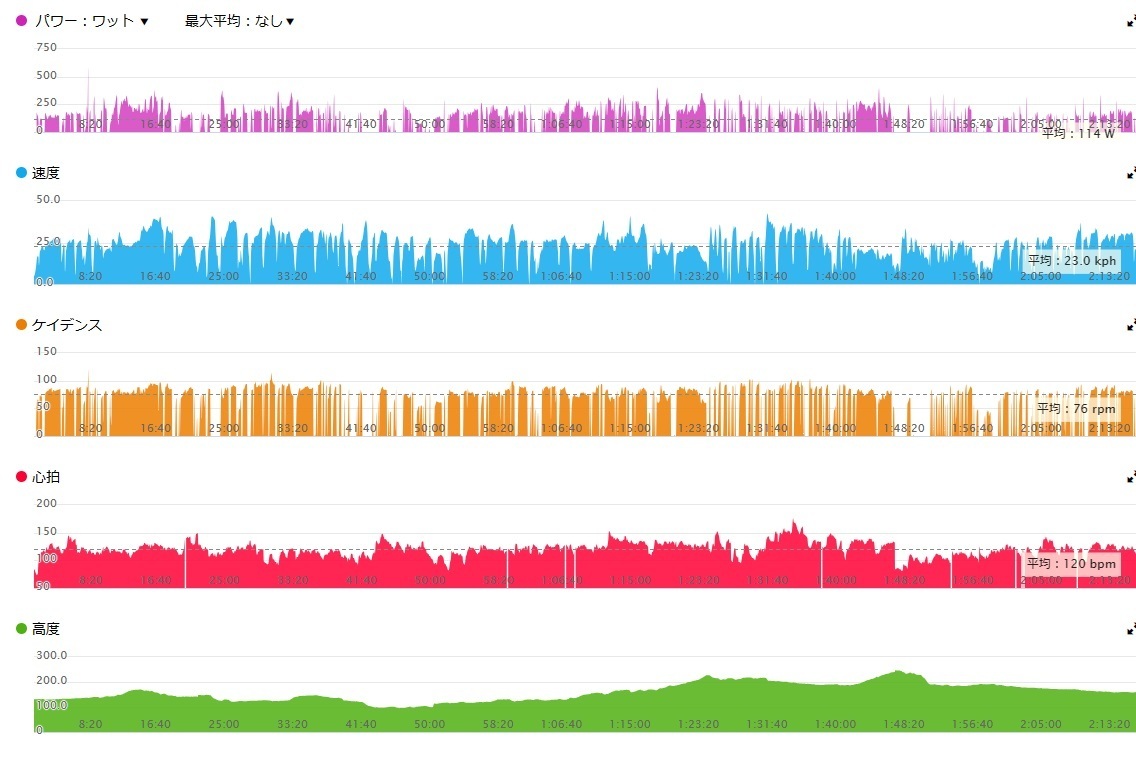Expand the power chart to fullscreen
The height and width of the screenshot is (758, 1136).
[x=1131, y=21]
